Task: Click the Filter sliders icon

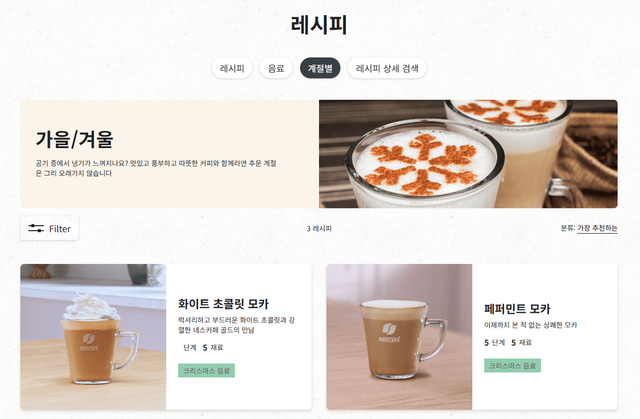Action: coord(36,228)
